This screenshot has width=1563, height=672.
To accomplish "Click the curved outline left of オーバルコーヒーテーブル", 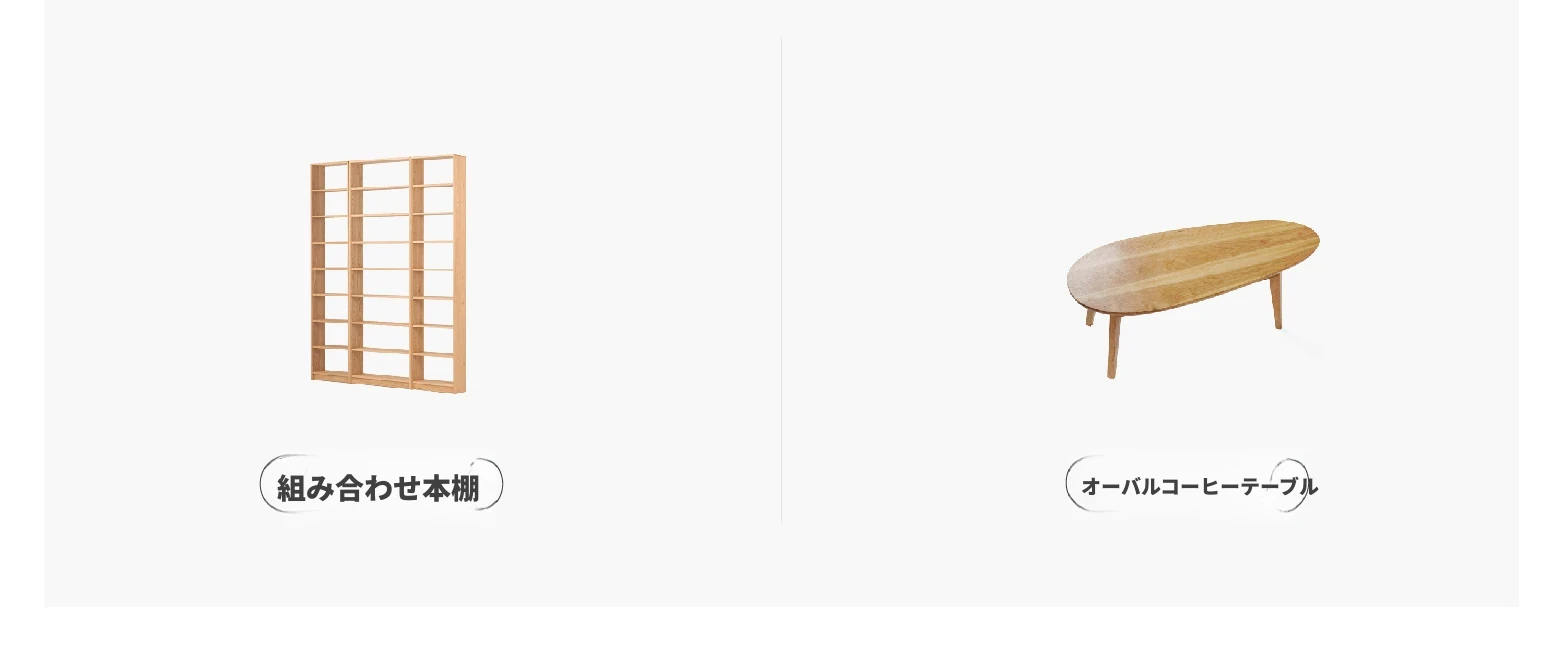I will coord(1073,485).
